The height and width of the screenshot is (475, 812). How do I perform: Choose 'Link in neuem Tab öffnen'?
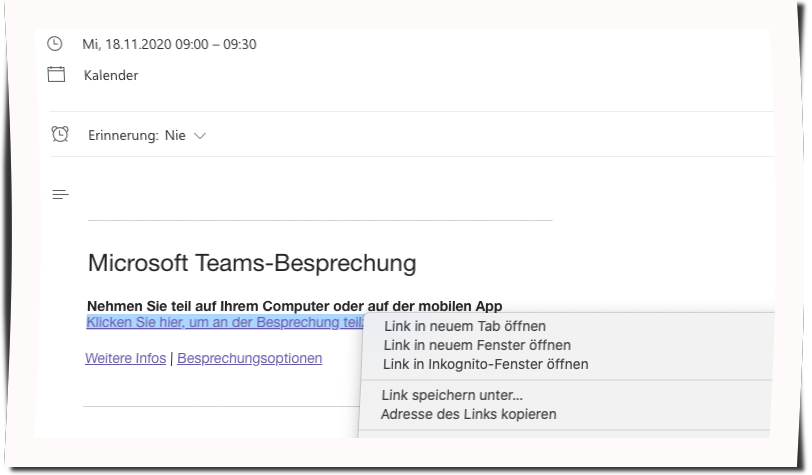pyautogui.click(x=465, y=326)
